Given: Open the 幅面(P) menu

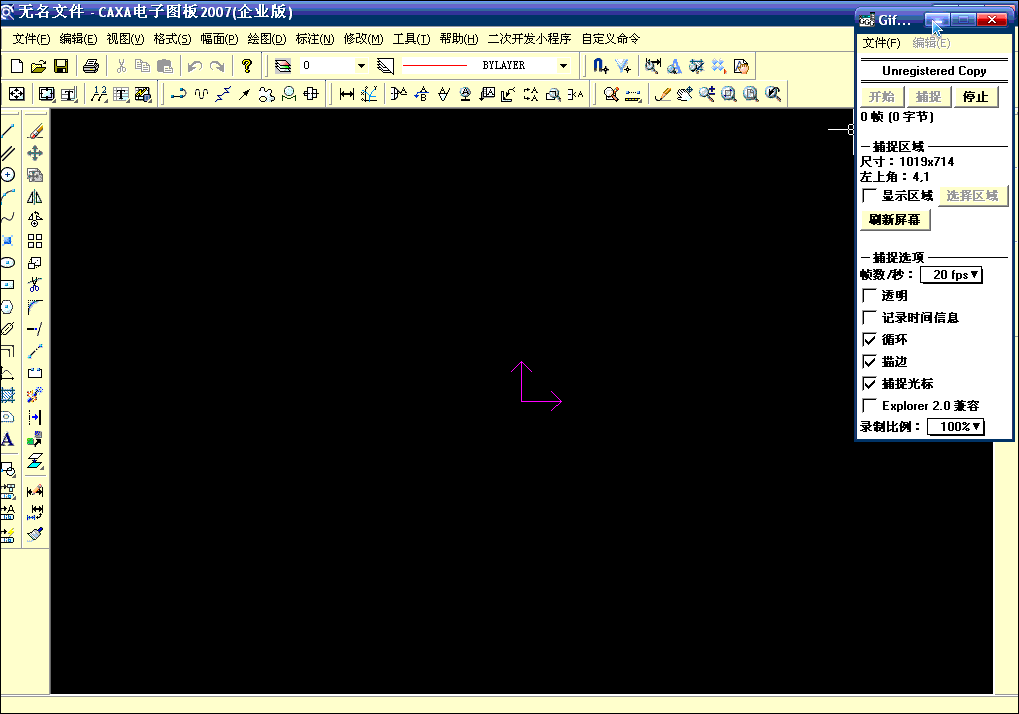Looking at the screenshot, I should click(x=219, y=39).
